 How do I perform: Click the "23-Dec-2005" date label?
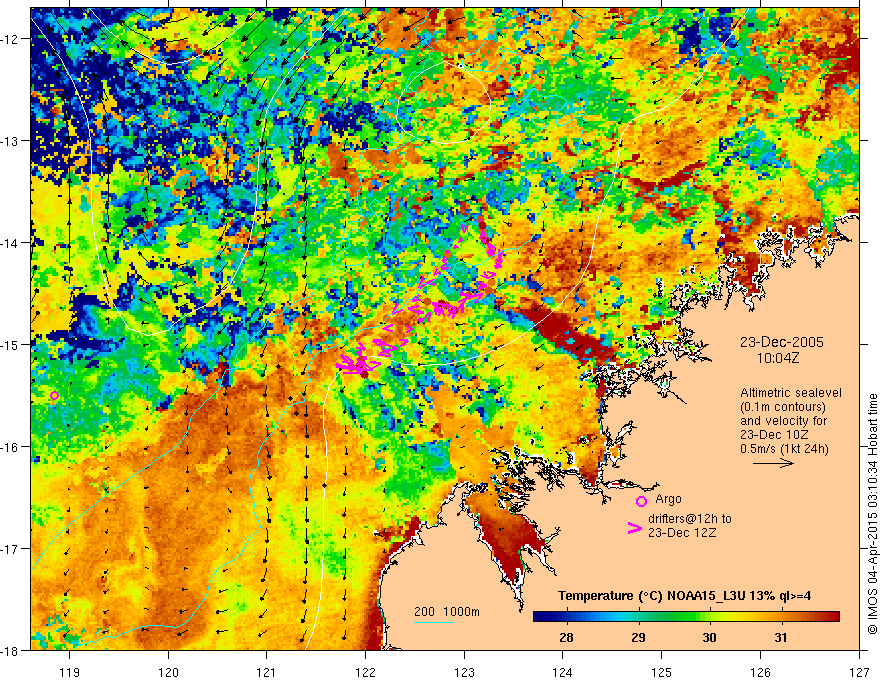782,342
